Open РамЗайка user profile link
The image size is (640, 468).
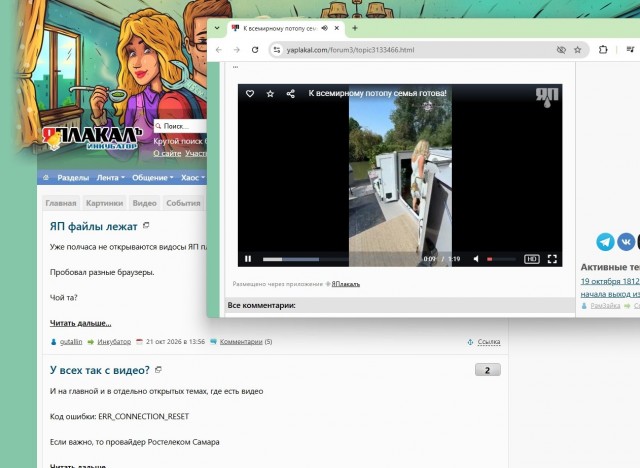[x=605, y=306]
